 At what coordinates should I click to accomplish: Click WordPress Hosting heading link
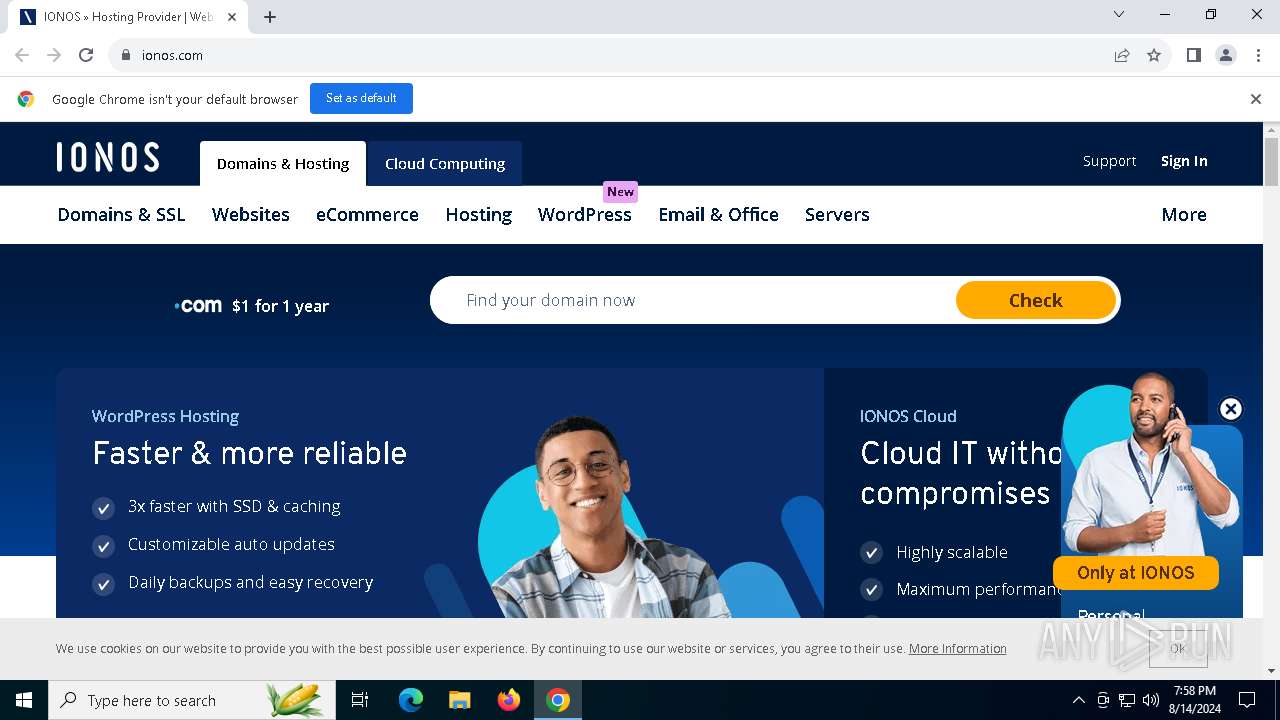tap(165, 416)
